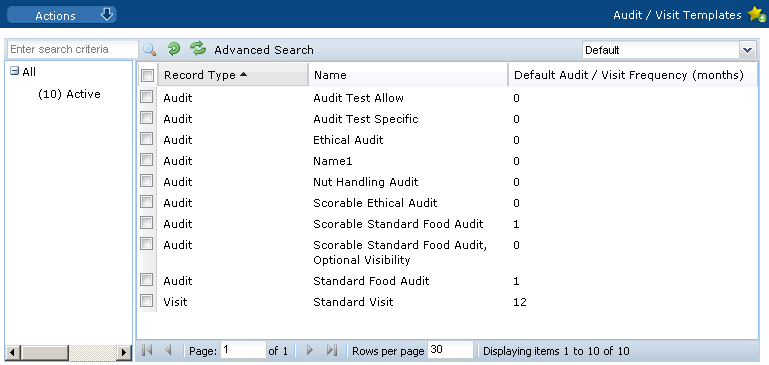
Task: Select the Audit Test Specific name
Action: tap(366, 119)
